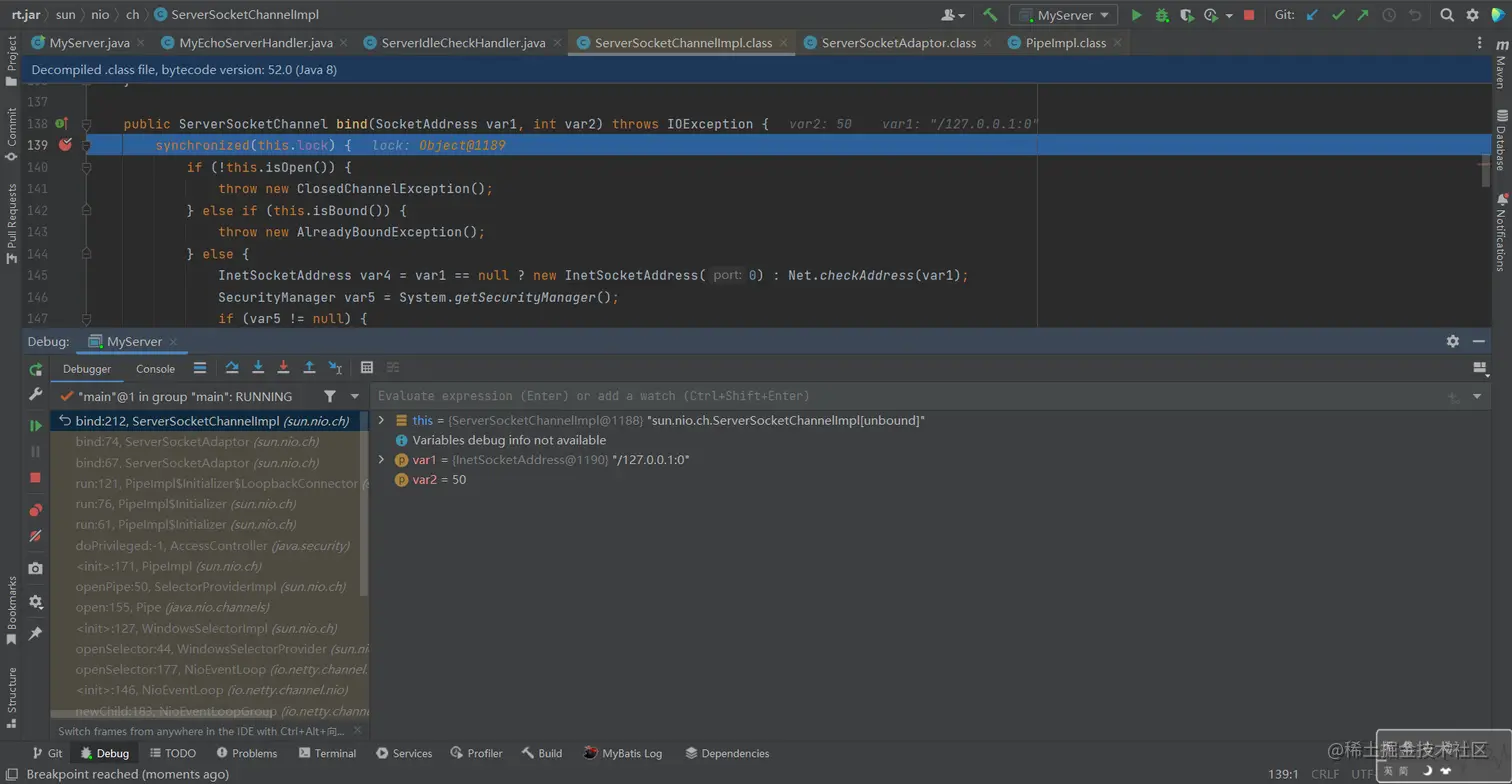Run MyServer with coverage icon
This screenshot has width=1512, height=784.
[x=1187, y=15]
